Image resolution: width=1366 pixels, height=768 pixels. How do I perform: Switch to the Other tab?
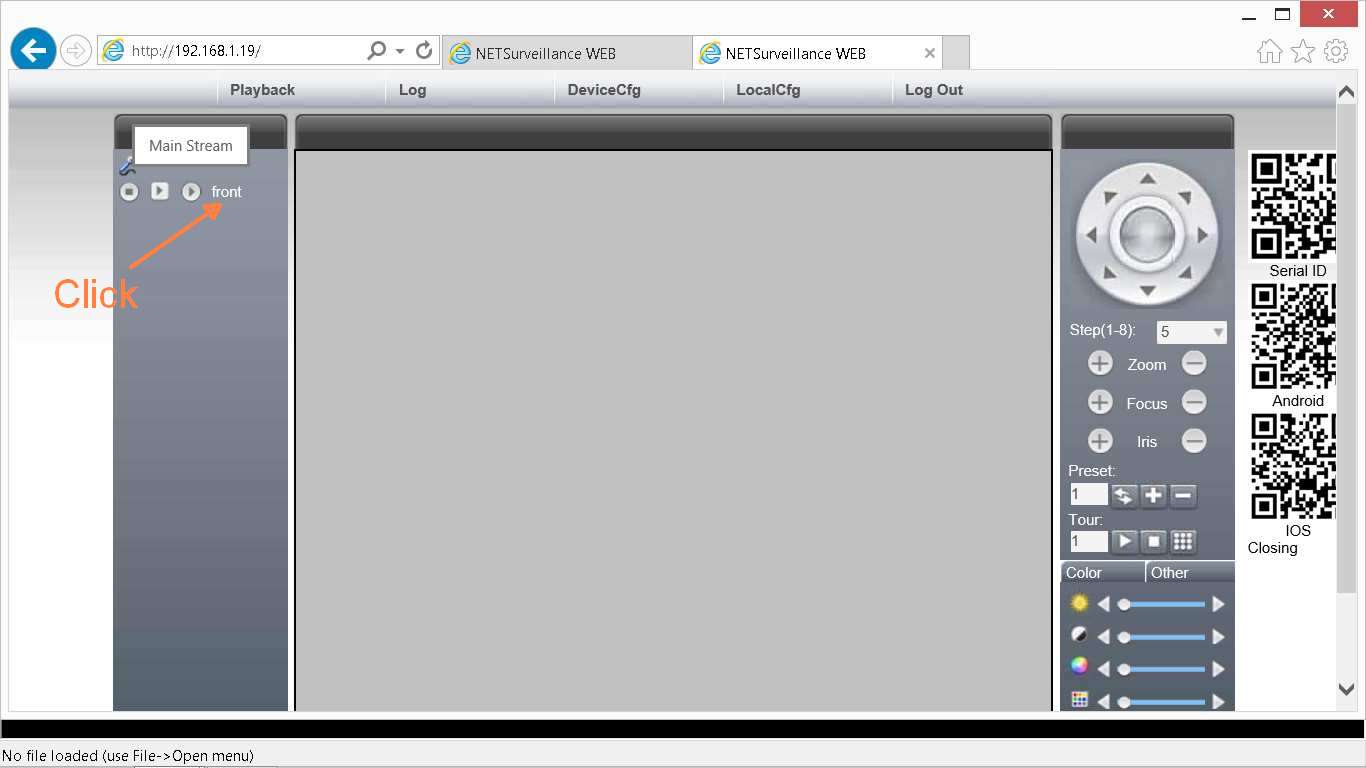(x=1190, y=573)
